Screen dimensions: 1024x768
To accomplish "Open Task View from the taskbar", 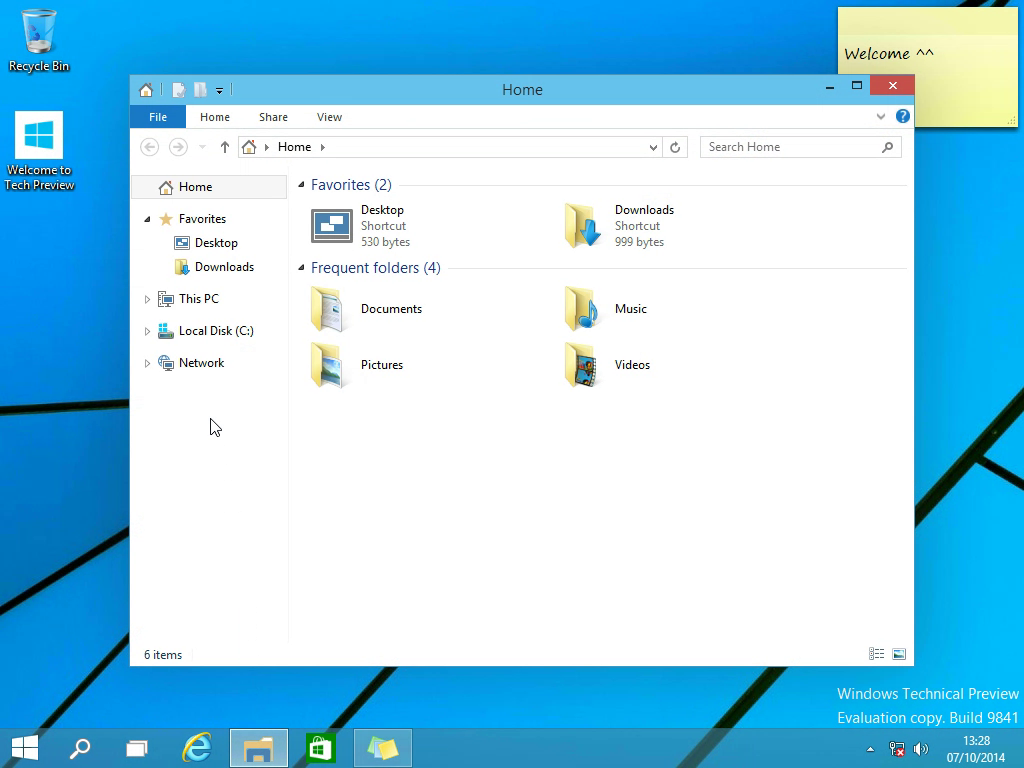I will click(x=137, y=748).
